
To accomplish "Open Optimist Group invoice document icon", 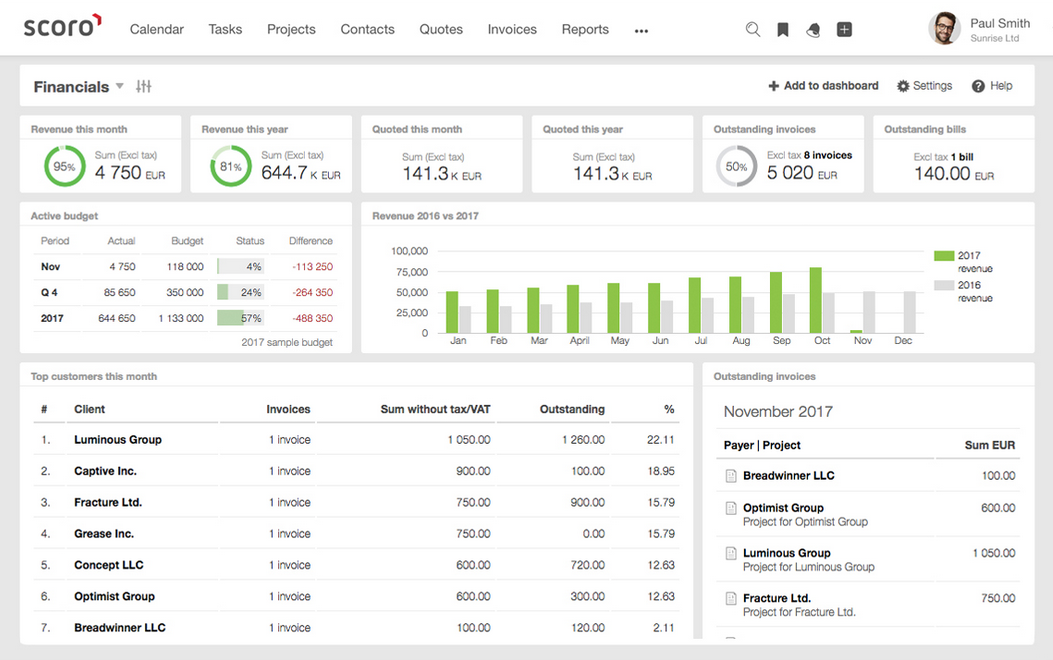I will point(731,508).
